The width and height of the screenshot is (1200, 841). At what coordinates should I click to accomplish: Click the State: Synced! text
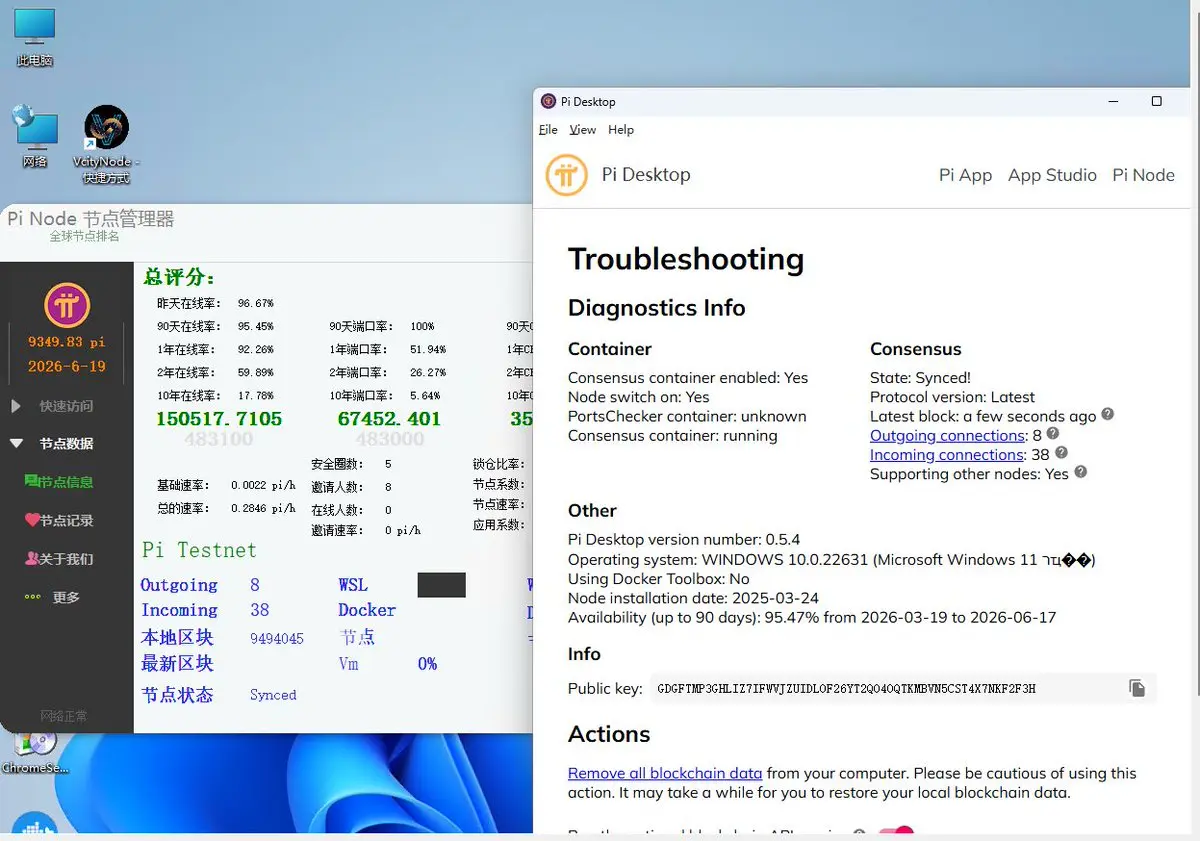pos(920,378)
